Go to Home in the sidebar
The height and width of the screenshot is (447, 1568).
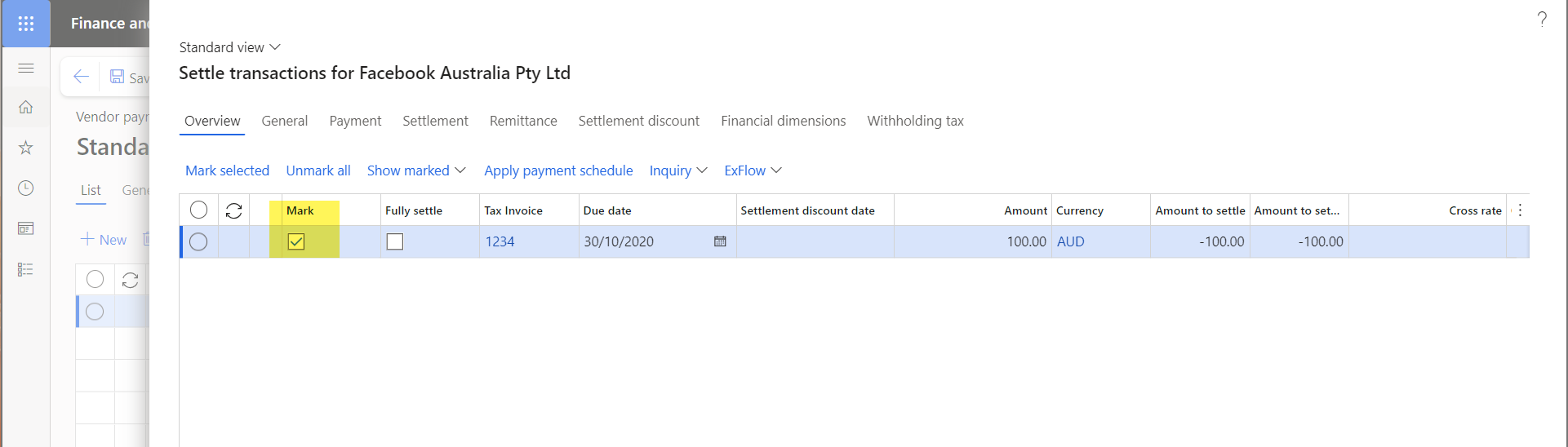click(25, 107)
